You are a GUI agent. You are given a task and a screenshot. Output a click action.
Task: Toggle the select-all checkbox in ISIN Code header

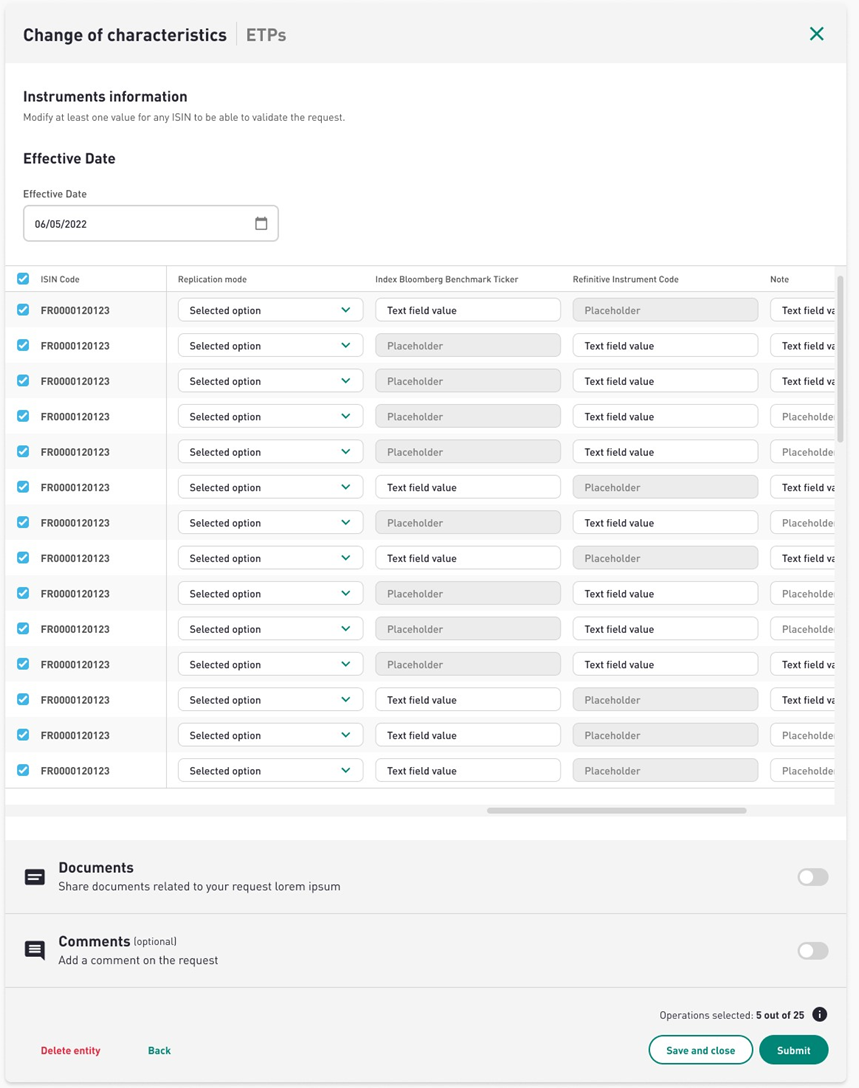pyautogui.click(x=23, y=279)
